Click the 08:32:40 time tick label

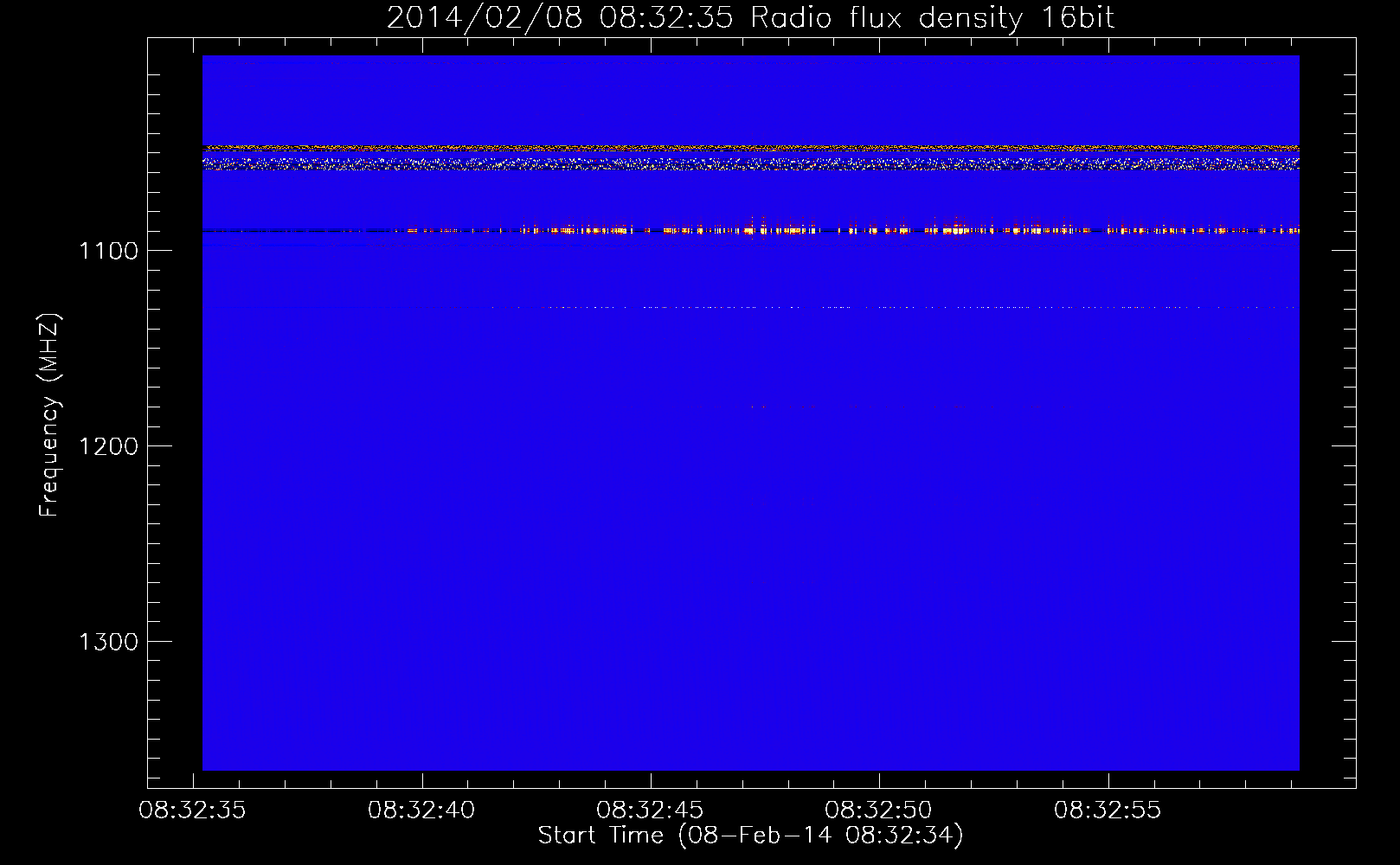[421, 811]
